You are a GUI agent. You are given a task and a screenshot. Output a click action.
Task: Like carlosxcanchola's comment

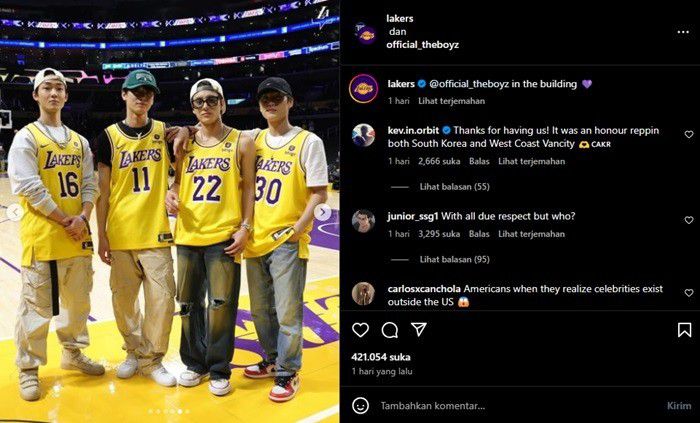688,293
